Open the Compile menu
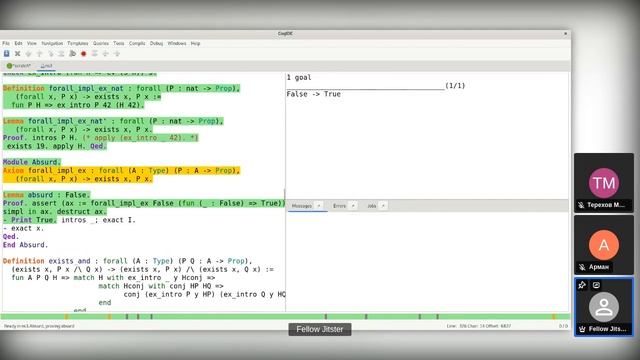640x360 pixels. pyautogui.click(x=137, y=43)
